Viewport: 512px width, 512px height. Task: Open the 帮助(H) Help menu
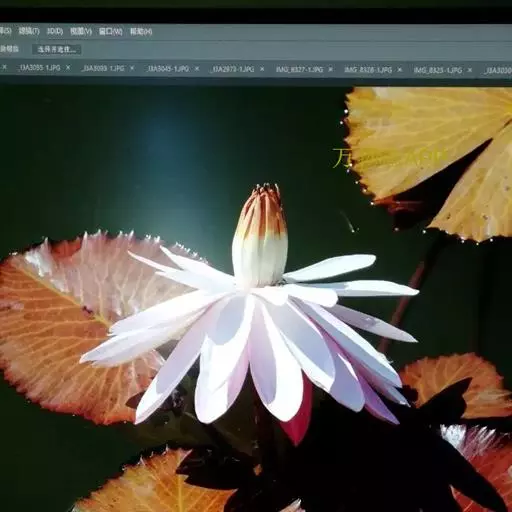141,32
